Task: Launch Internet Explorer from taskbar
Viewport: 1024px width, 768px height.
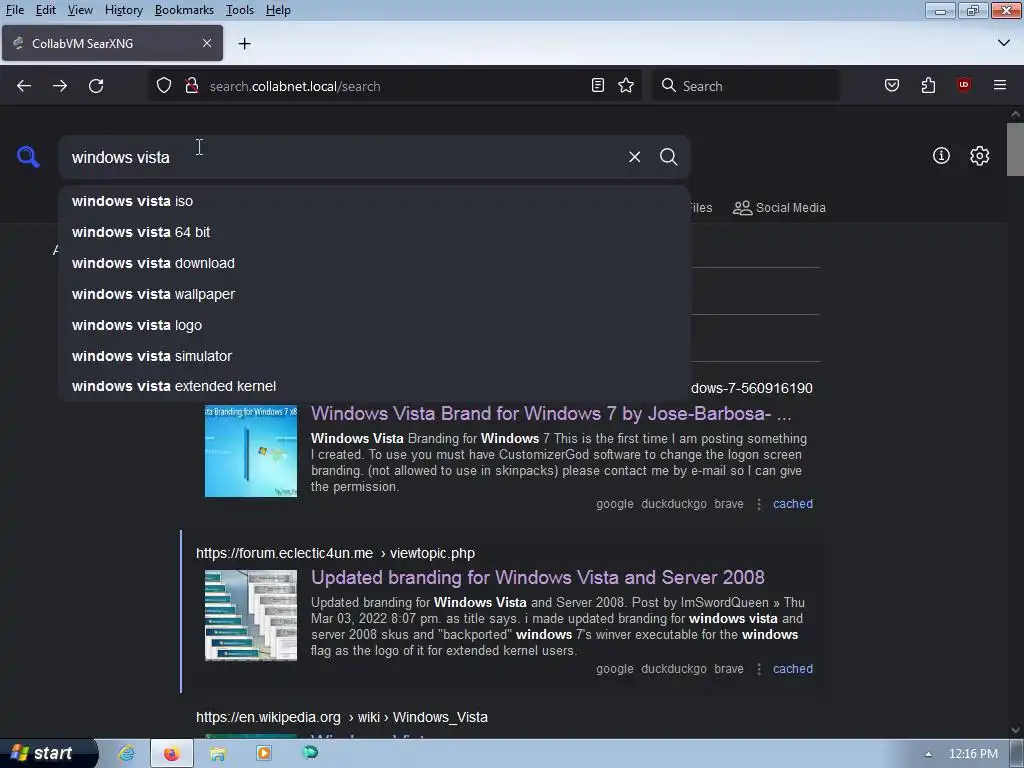Action: [x=126, y=753]
